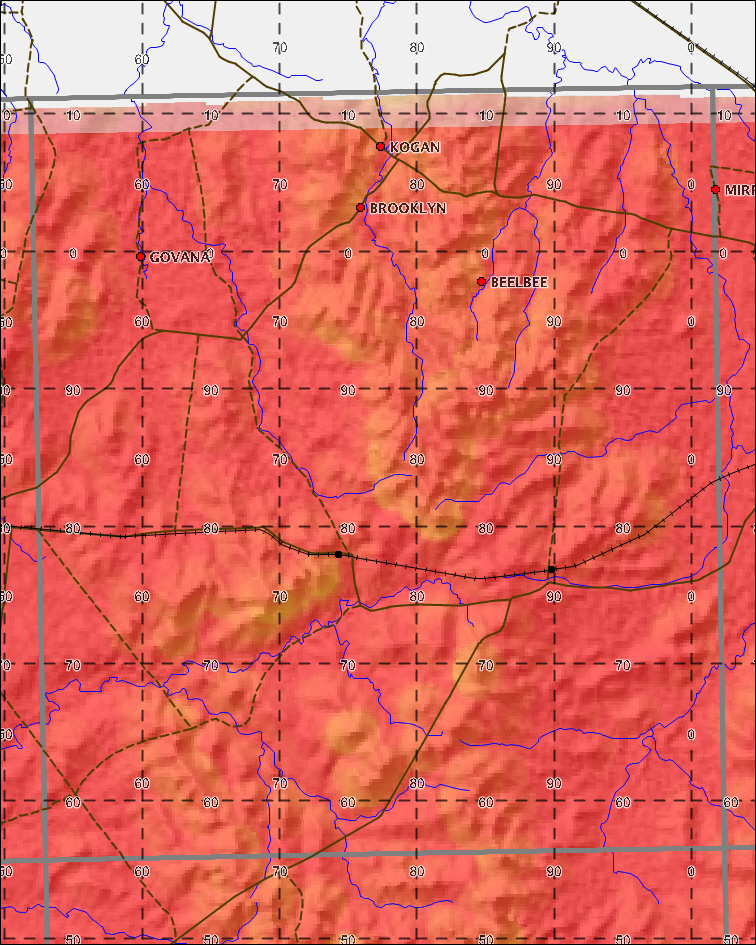Click the eastern black railway station square
The image size is (756, 945).
click(x=551, y=569)
